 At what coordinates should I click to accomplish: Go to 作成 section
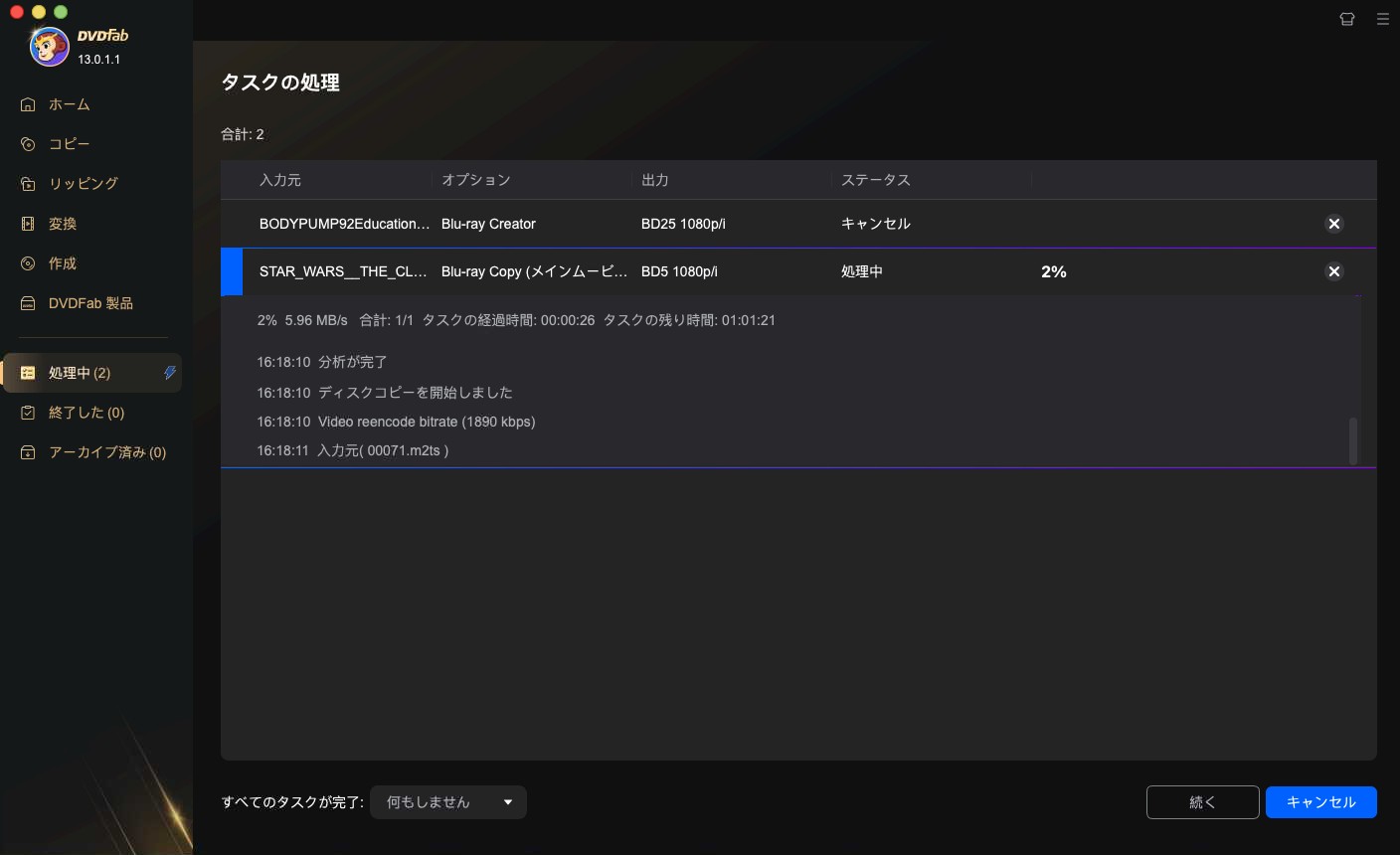tap(63, 263)
